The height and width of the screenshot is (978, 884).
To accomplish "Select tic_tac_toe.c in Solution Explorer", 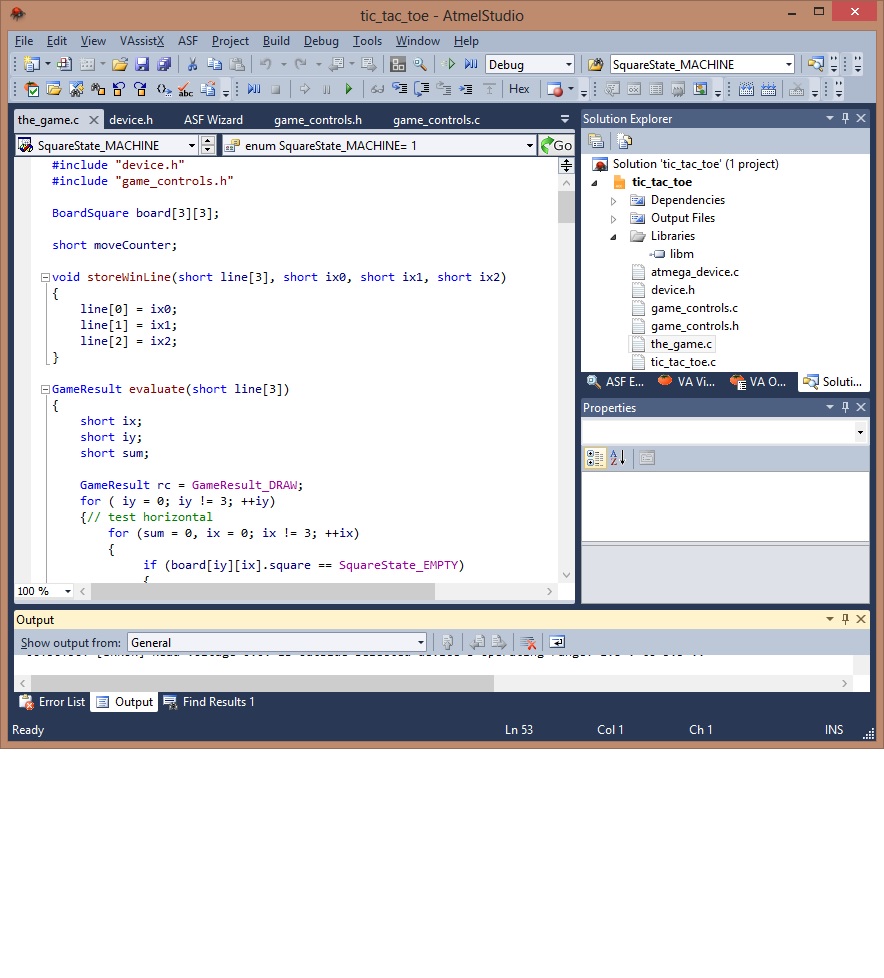I will 683,362.
